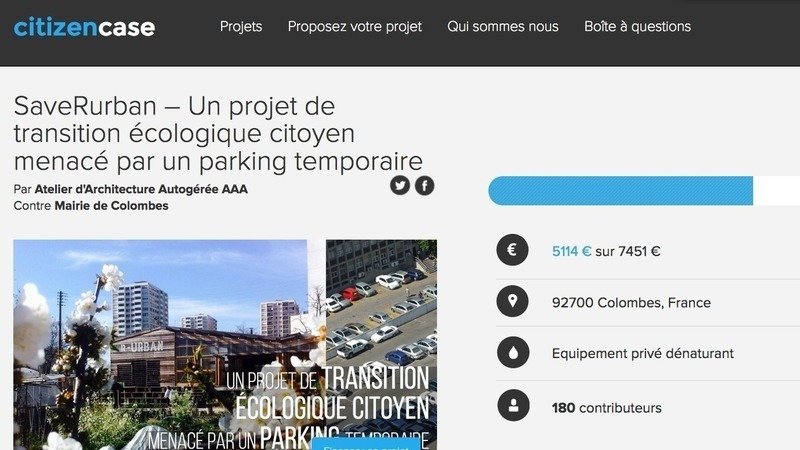Open the Projets menu item
Viewport: 800px width, 450px height.
(x=241, y=27)
